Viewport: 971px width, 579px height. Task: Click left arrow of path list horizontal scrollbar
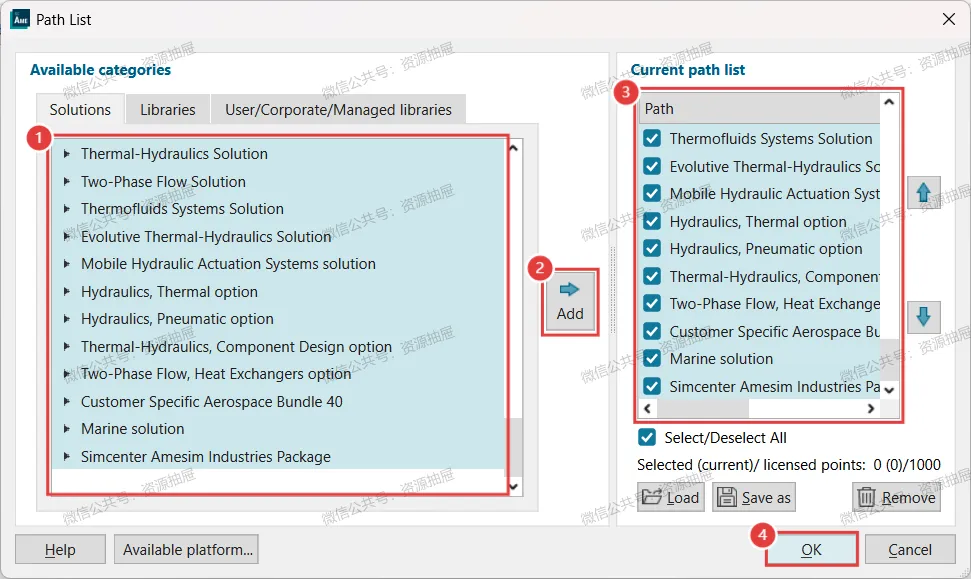tap(647, 408)
